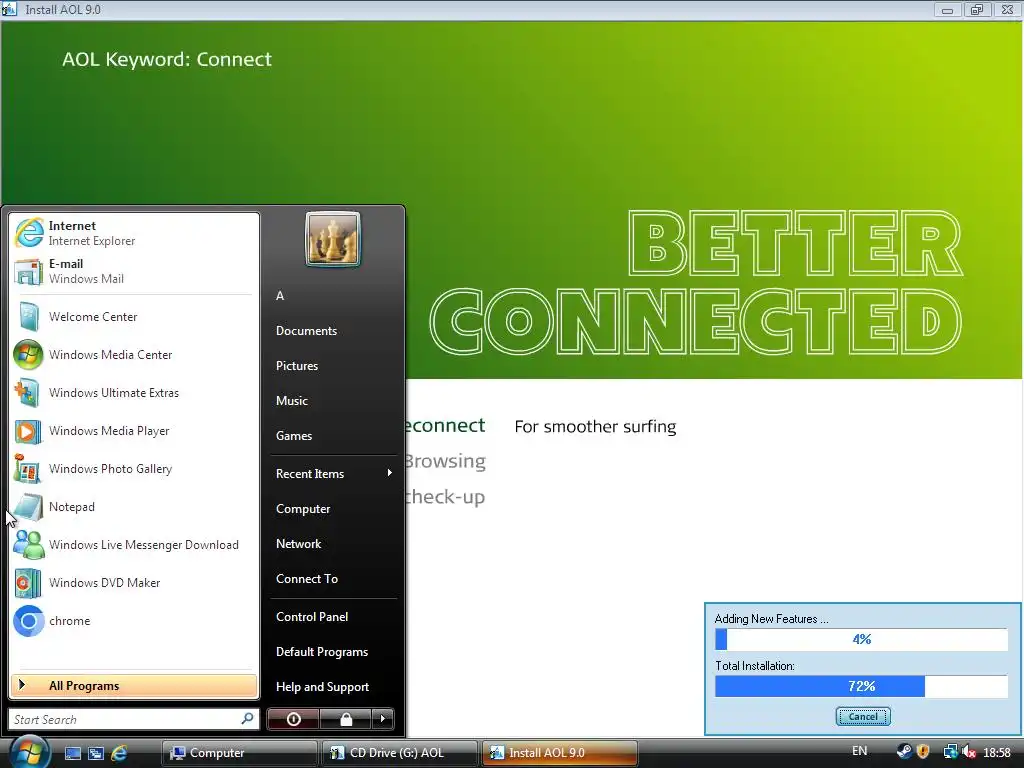Lock the computer with the padlock button
The height and width of the screenshot is (768, 1024).
click(345, 719)
